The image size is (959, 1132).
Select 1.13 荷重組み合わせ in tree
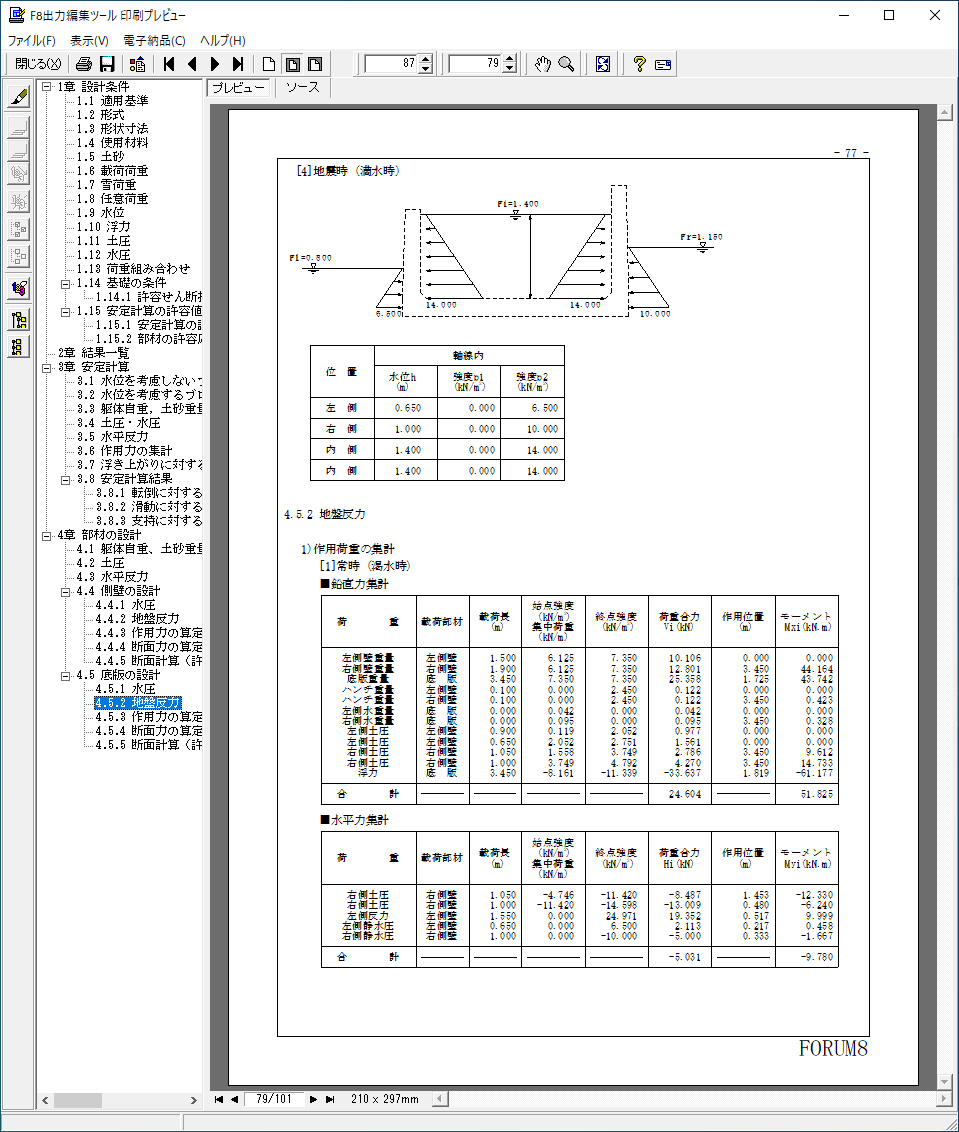click(x=134, y=269)
